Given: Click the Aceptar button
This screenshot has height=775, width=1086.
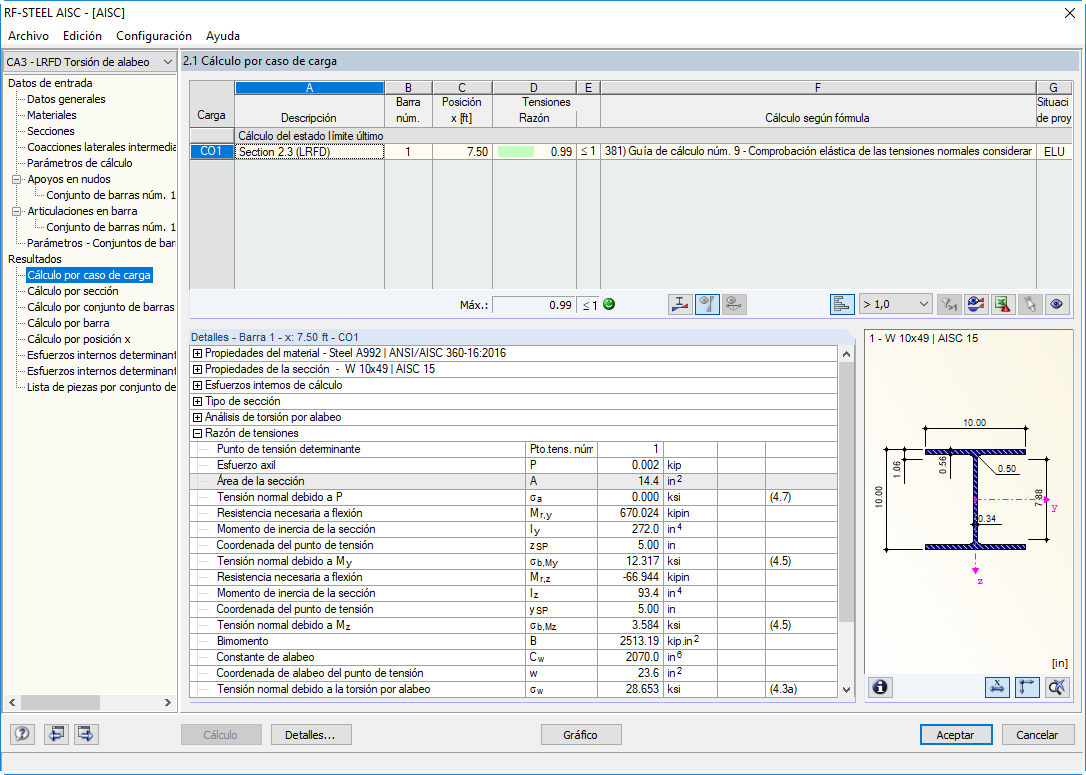Looking at the screenshot, I should (956, 735).
